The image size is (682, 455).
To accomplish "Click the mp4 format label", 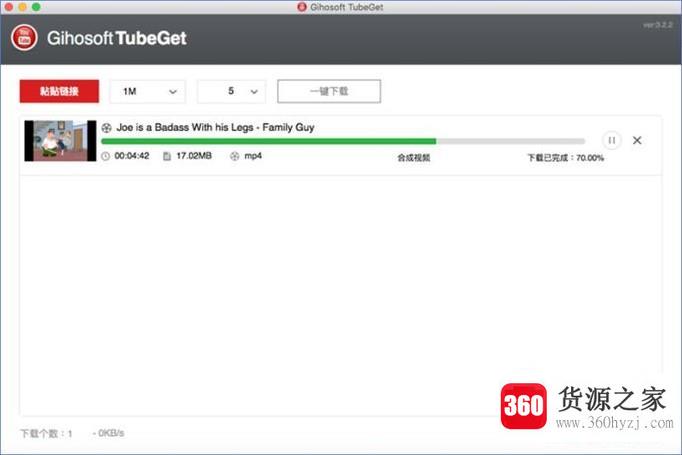I will pos(253,156).
